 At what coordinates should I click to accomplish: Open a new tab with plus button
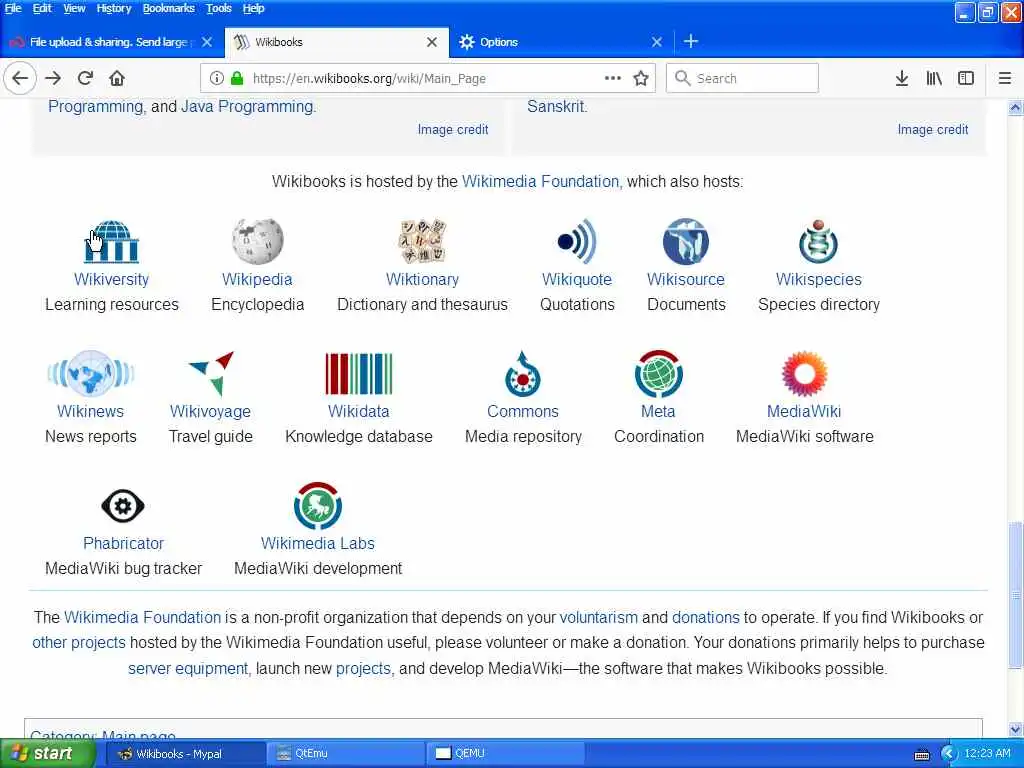tap(690, 42)
